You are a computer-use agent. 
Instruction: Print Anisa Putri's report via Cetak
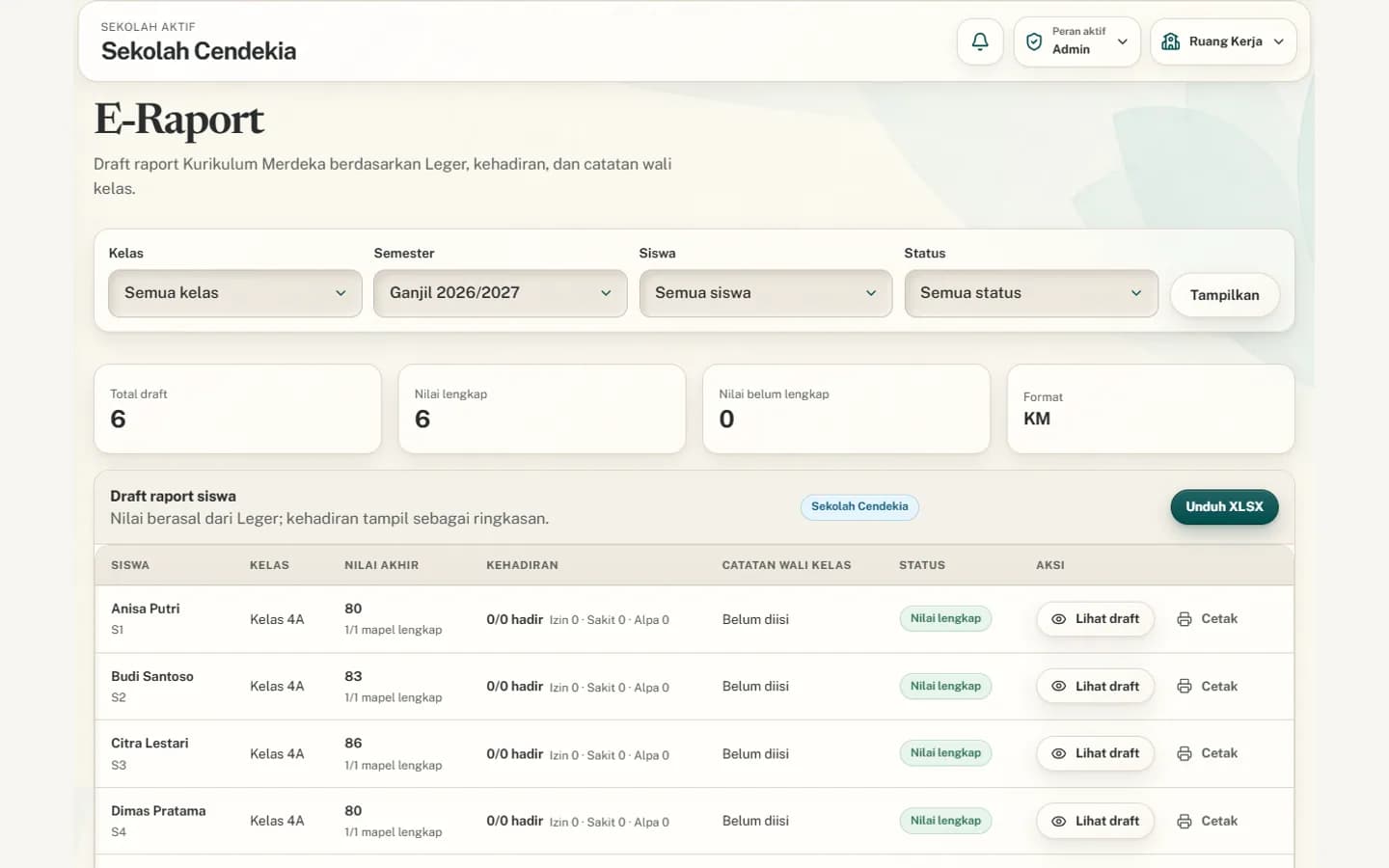pyautogui.click(x=1208, y=619)
